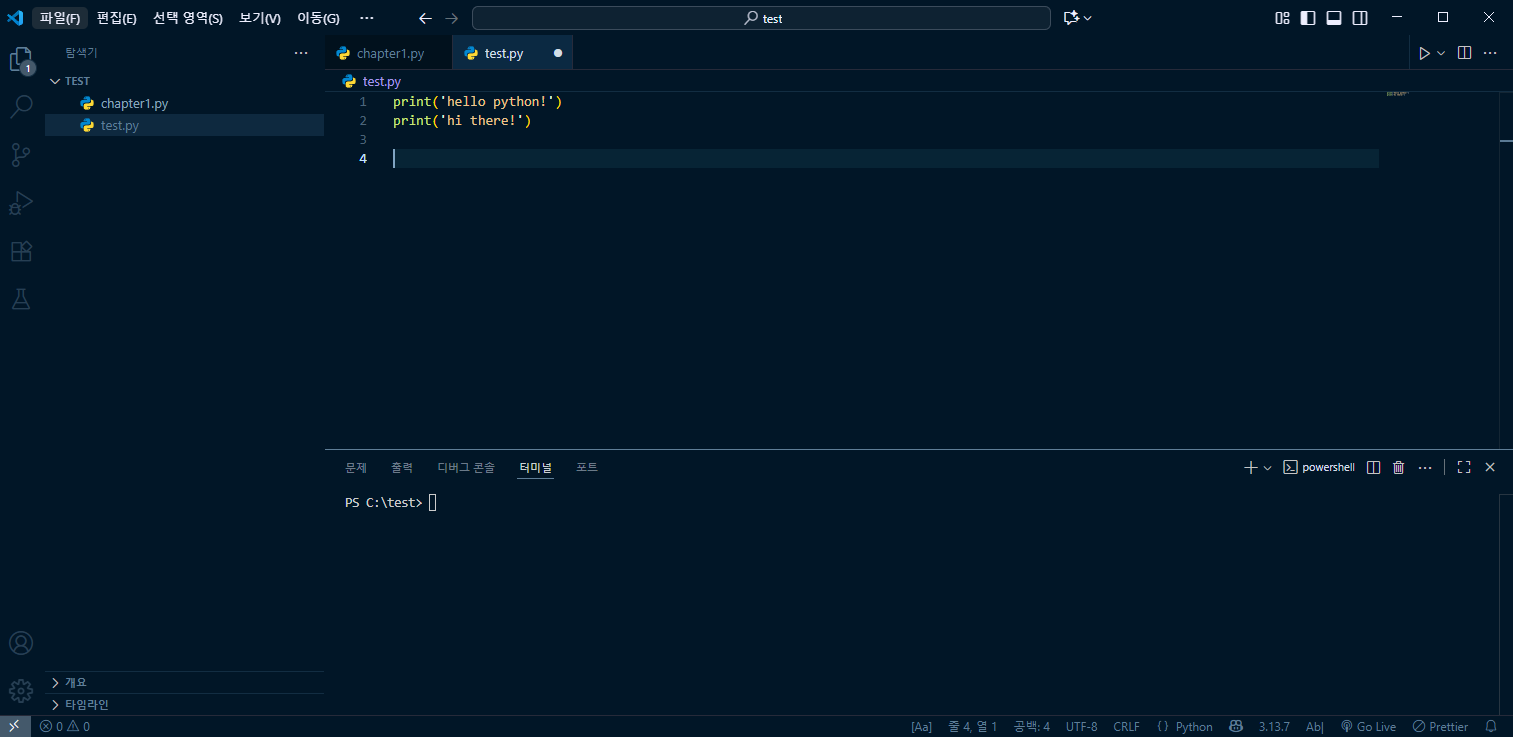Open the Search view in activity bar
This screenshot has width=1513, height=737.
pos(21,106)
